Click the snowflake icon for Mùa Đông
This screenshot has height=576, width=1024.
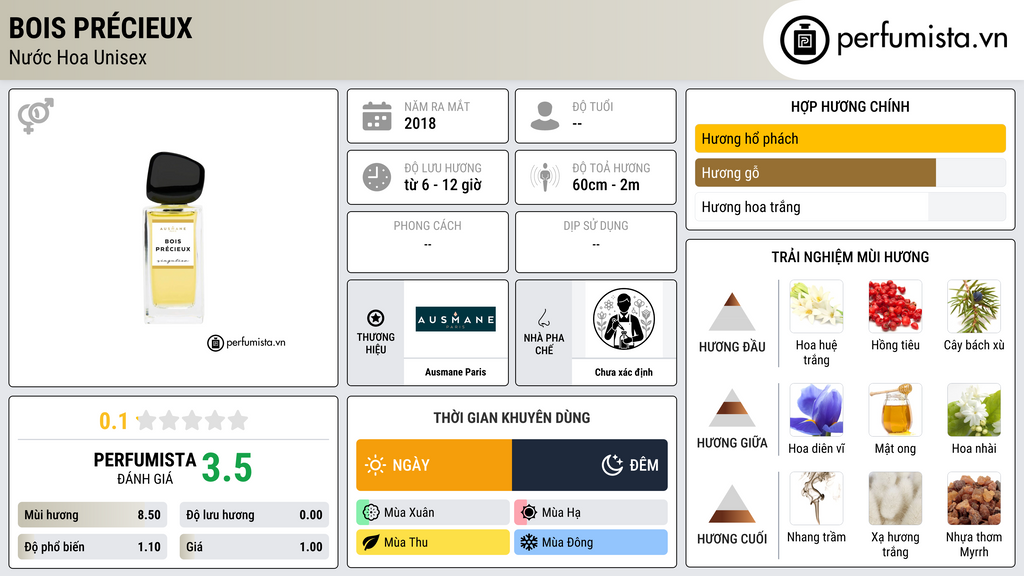(528, 542)
